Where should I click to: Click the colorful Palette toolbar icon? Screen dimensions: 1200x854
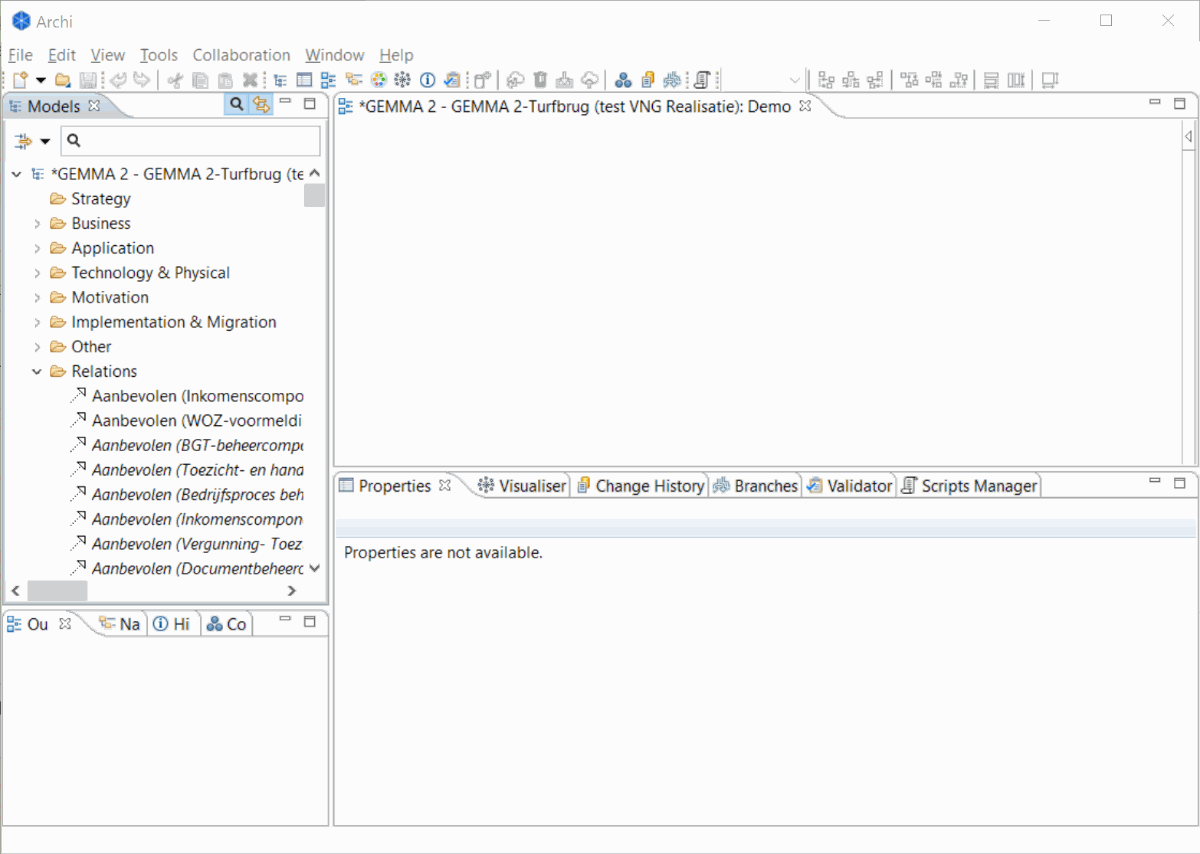pyautogui.click(x=379, y=80)
